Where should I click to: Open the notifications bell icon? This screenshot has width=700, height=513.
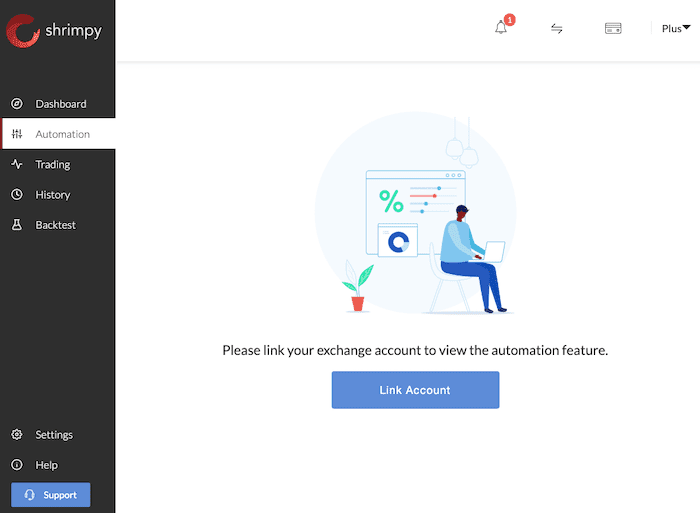click(501, 28)
